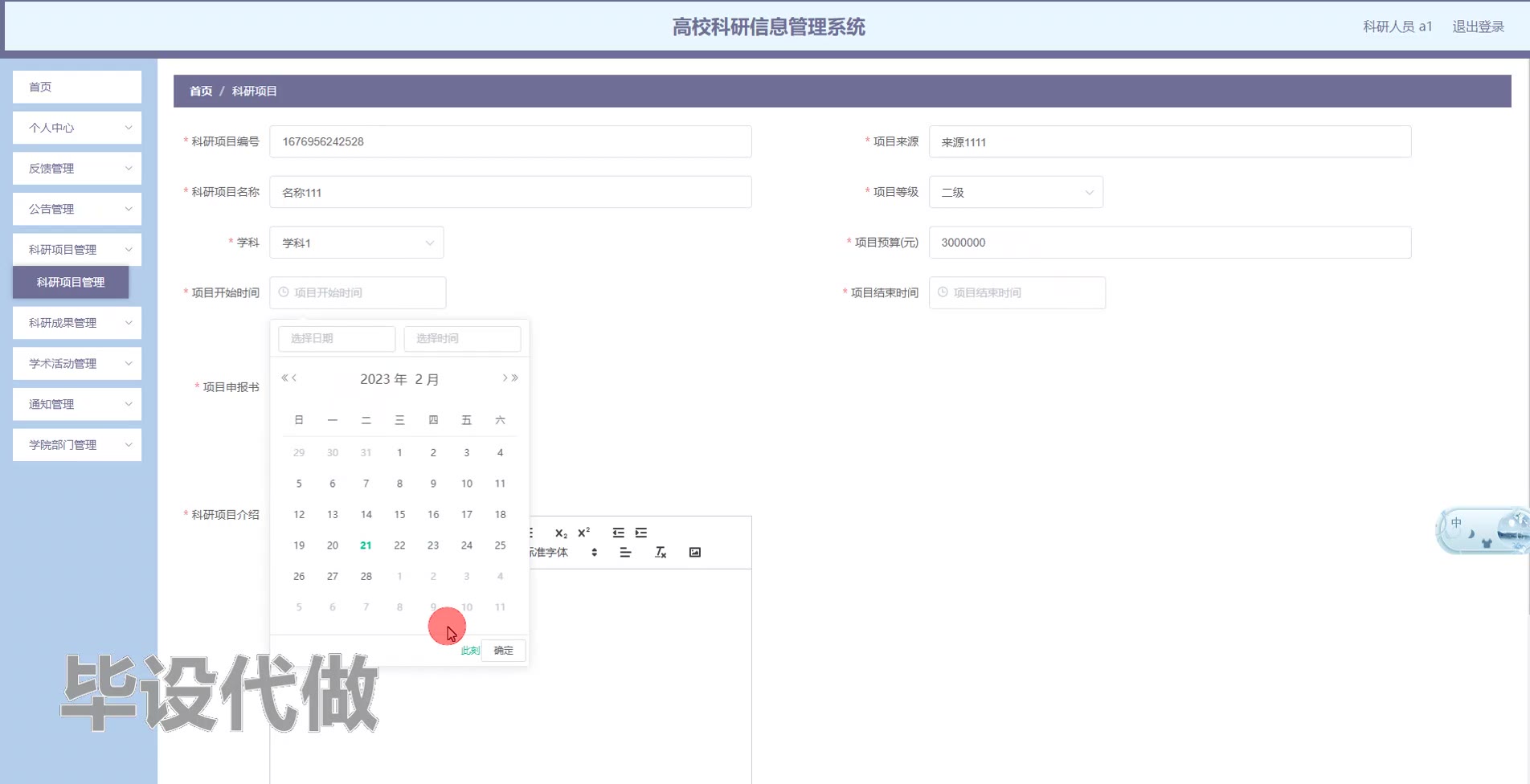Open the text alignment picker icon

(625, 553)
